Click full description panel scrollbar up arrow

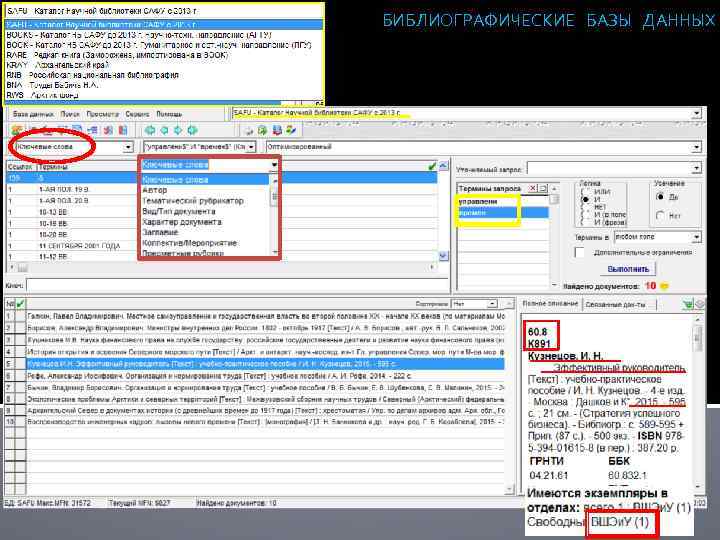698,319
